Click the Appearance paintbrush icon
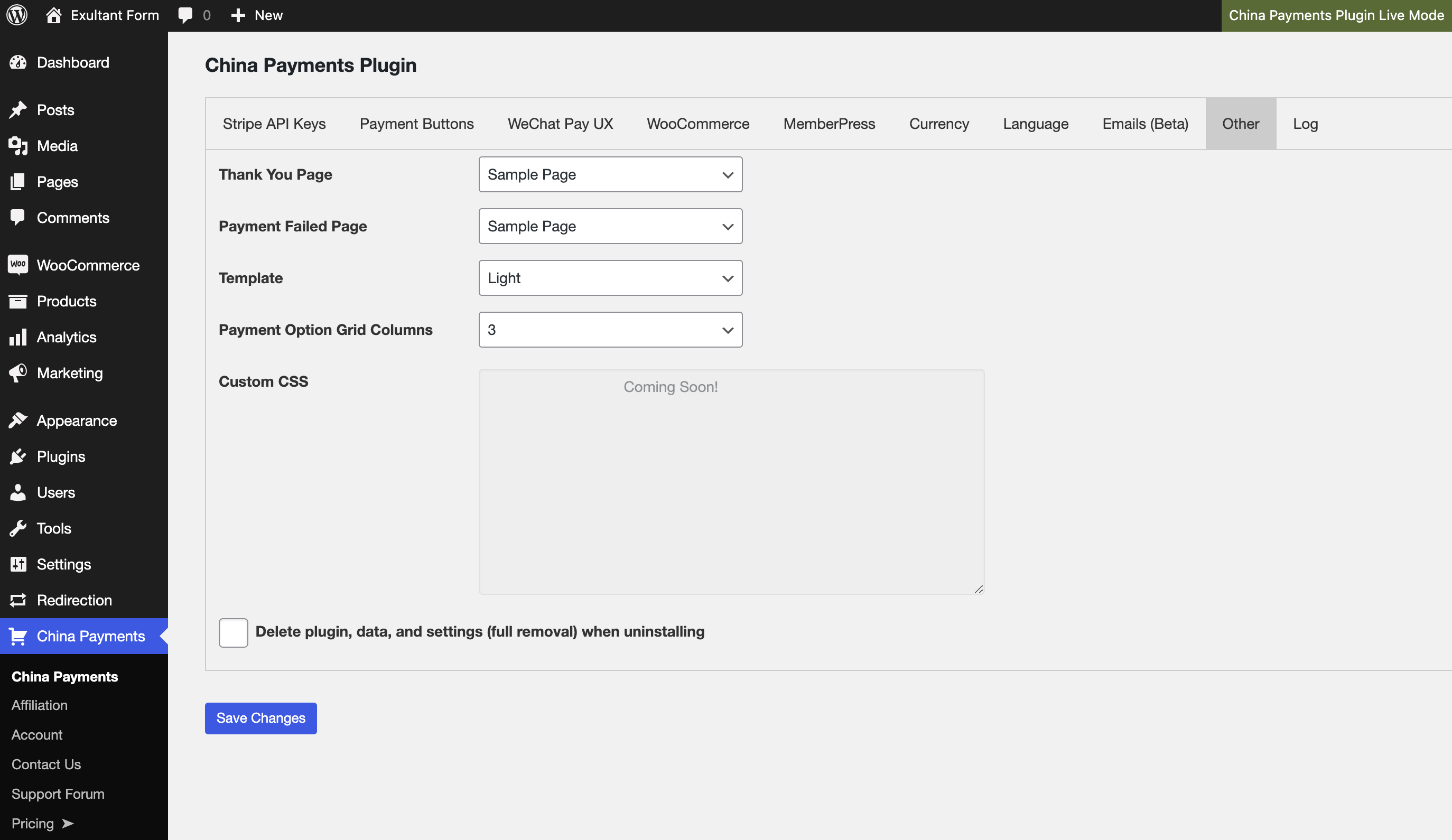 [18, 421]
